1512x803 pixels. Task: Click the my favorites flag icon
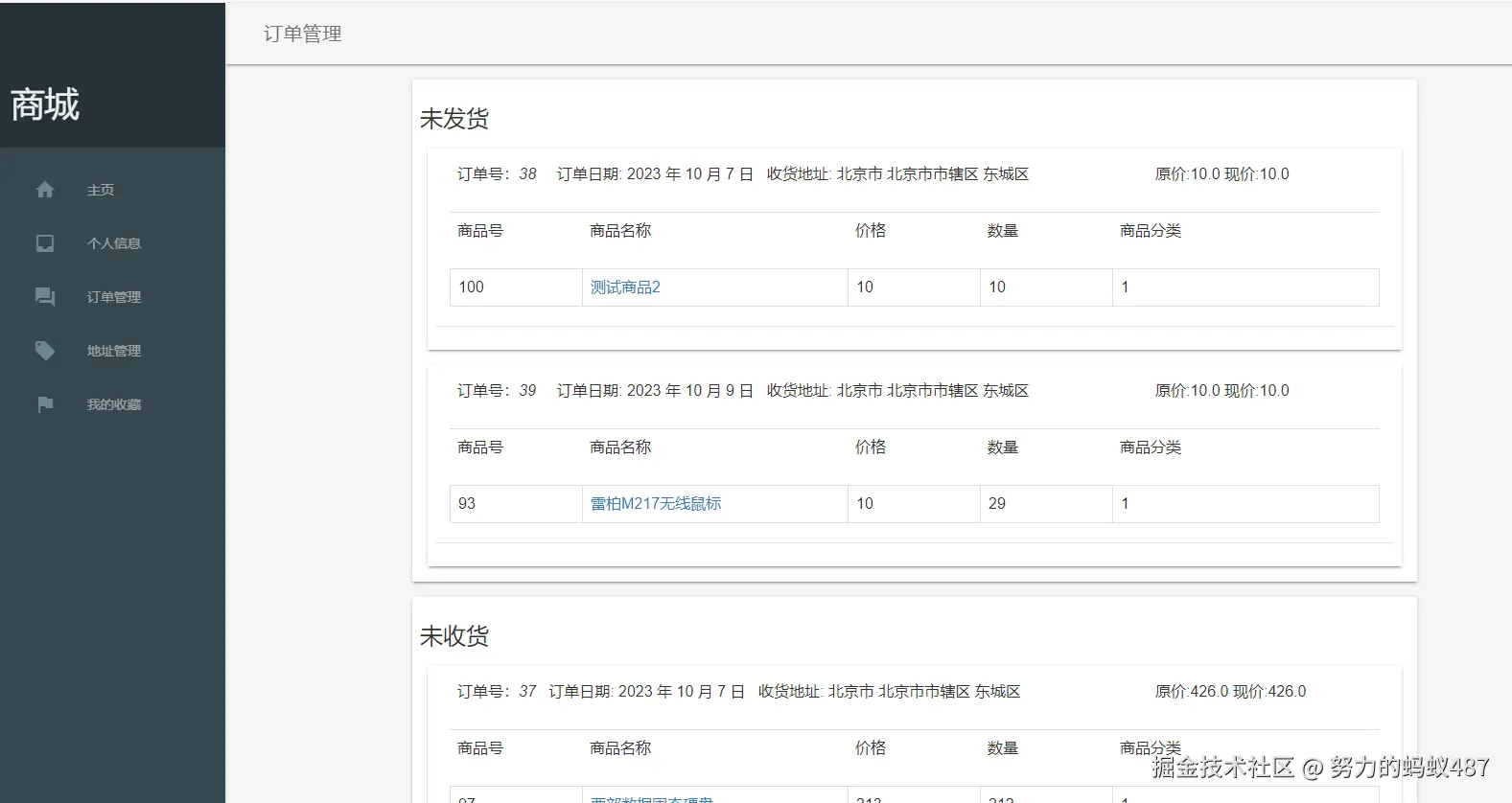(45, 404)
